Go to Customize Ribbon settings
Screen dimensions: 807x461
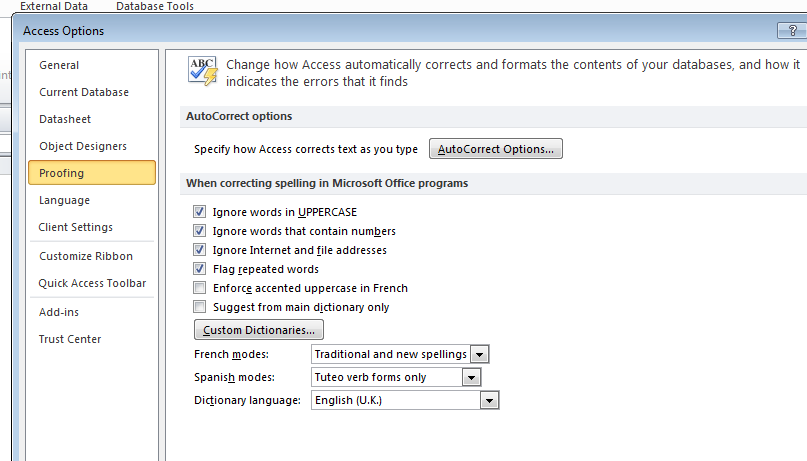[86, 256]
